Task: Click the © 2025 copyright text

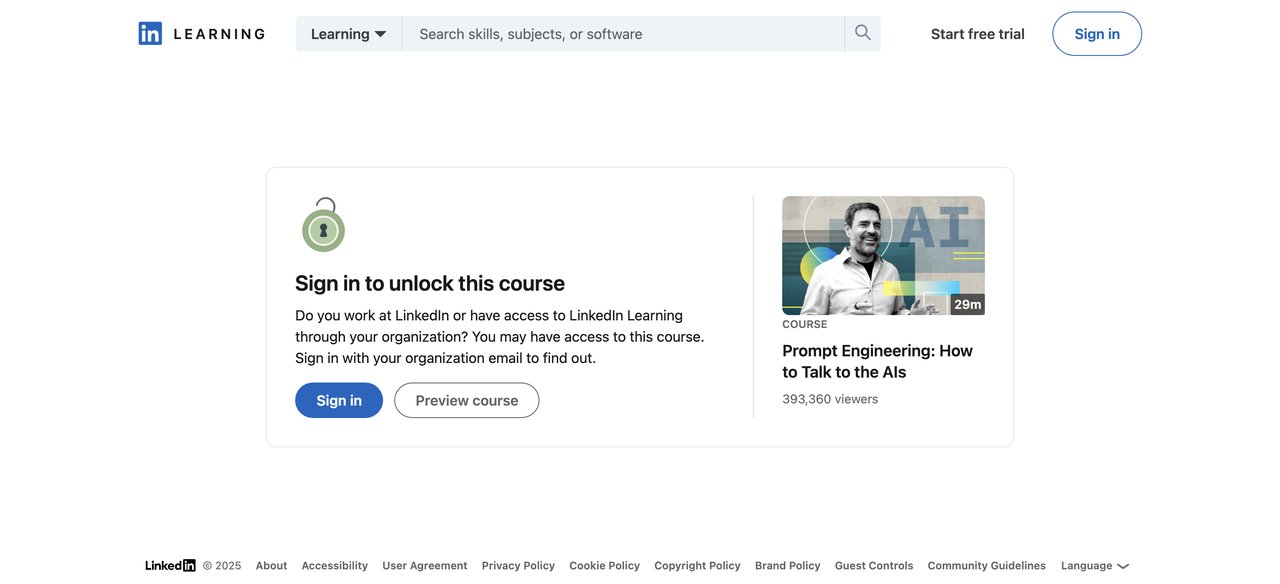Action: point(222,566)
